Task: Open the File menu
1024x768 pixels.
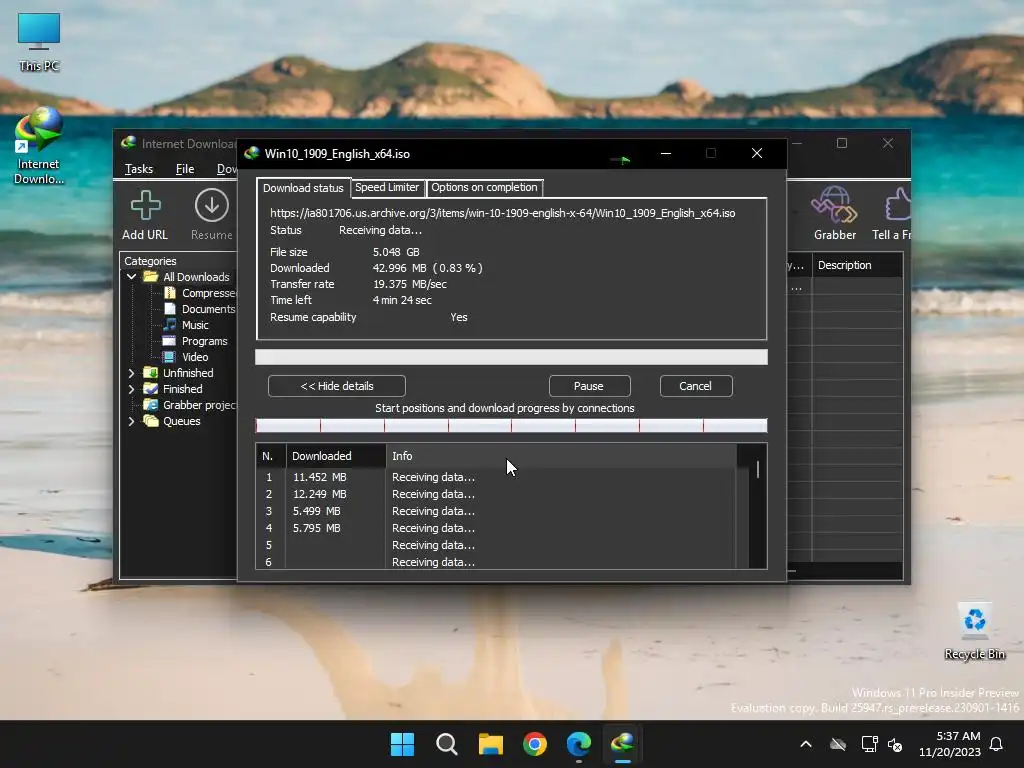Action: coord(185,169)
